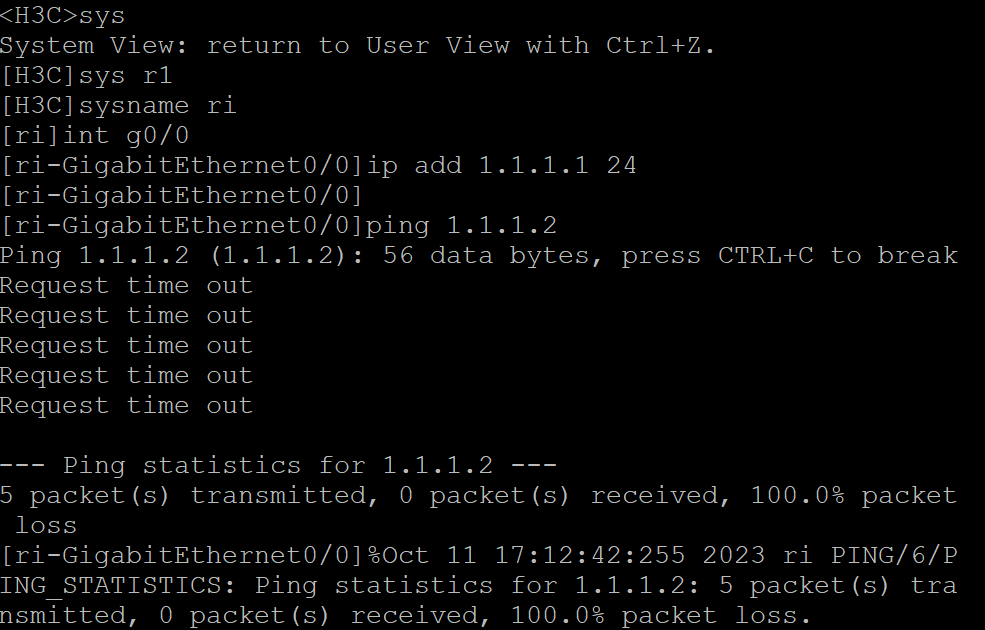Click the last "Request time out" line
The height and width of the screenshot is (630, 985).
126,406
